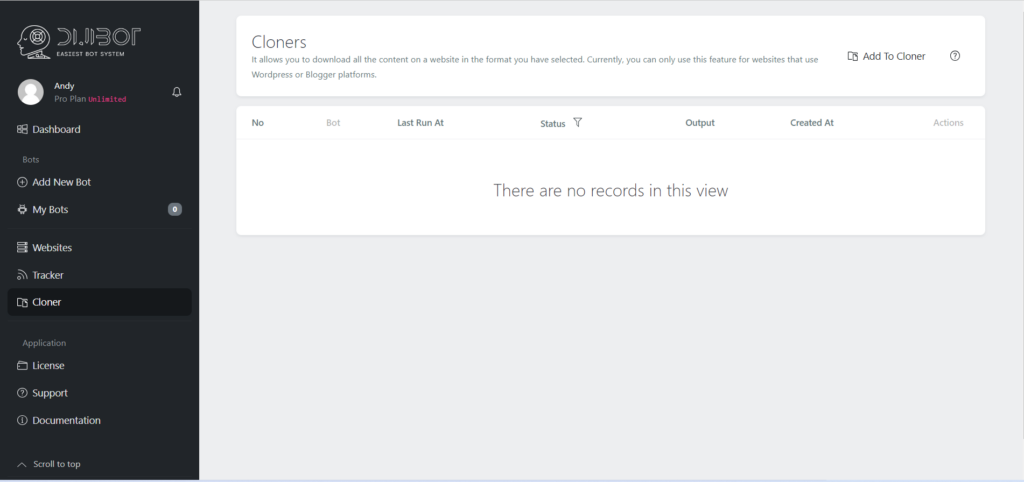Screen dimensions: 1024x482
Task: Click the Add To Cloner button
Action: coord(886,56)
